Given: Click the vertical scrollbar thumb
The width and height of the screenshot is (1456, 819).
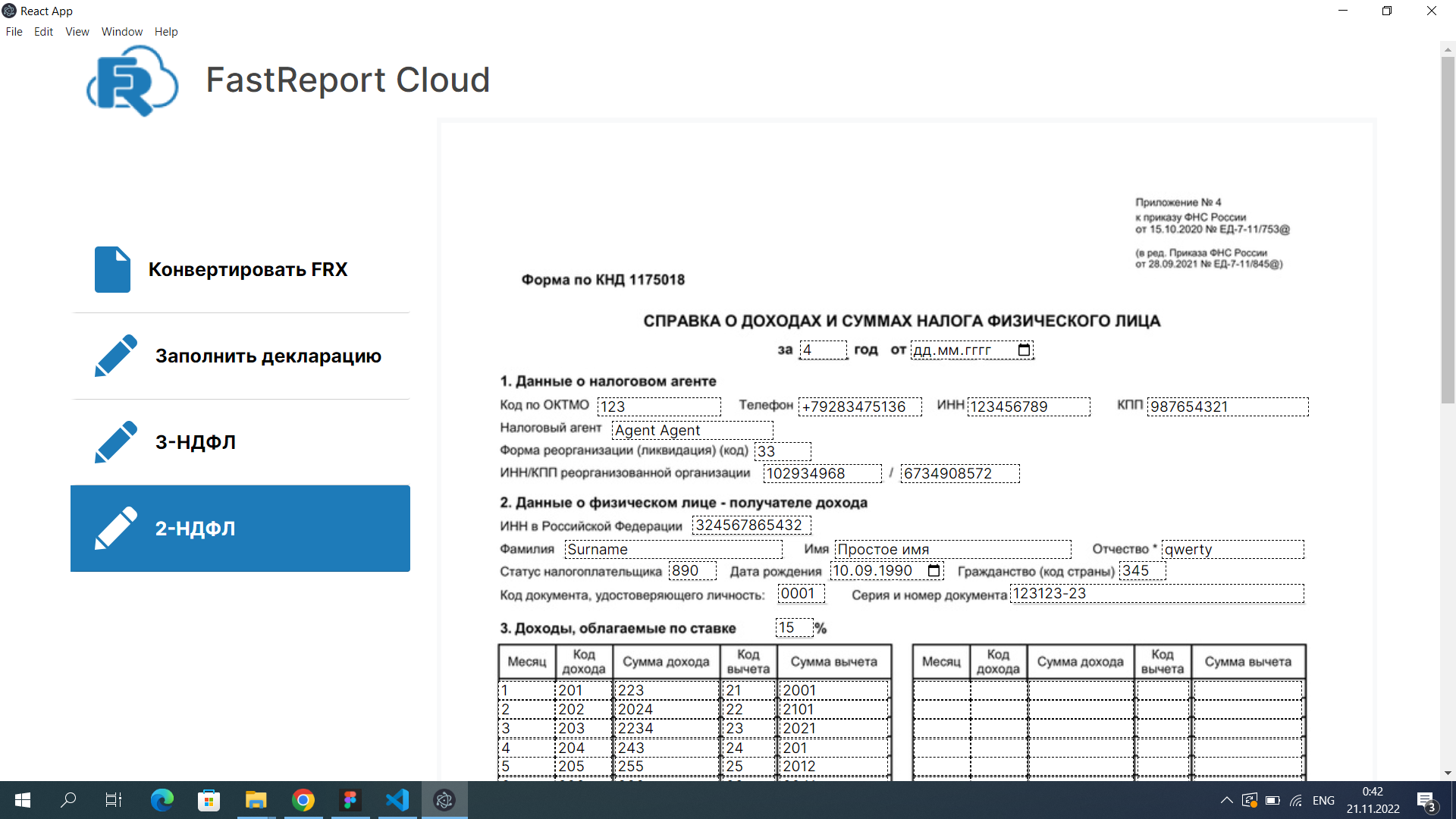Looking at the screenshot, I should click(x=1447, y=227).
